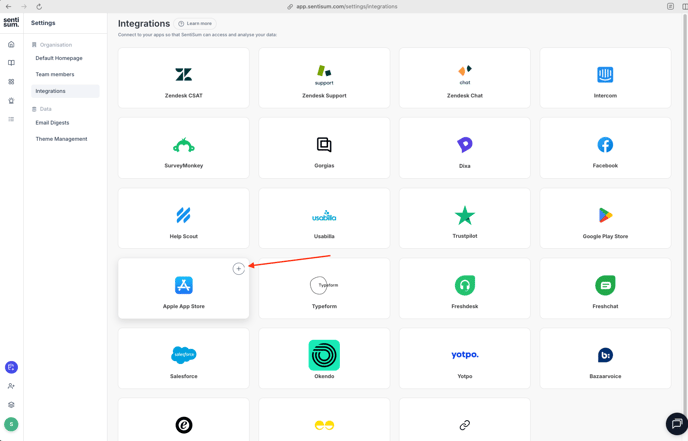Select the Facebook integration logo
688x441 pixels.
pos(605,145)
